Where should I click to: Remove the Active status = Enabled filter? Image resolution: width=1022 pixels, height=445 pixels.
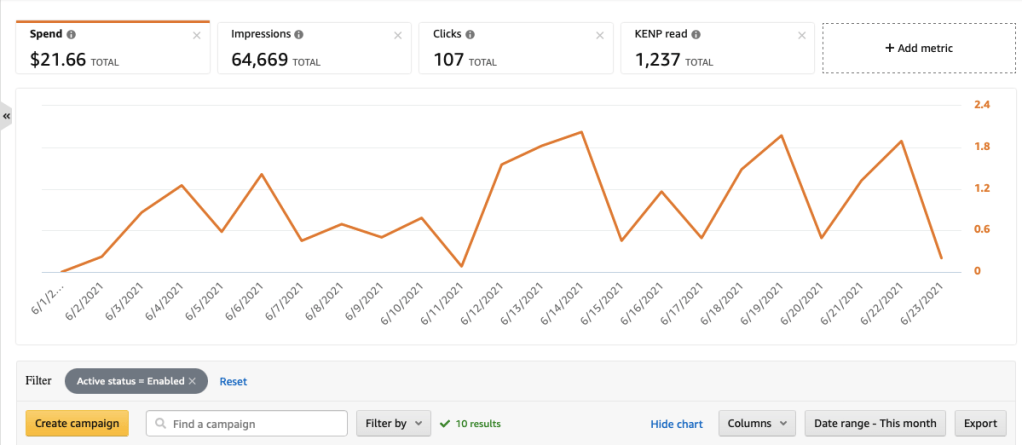192,381
